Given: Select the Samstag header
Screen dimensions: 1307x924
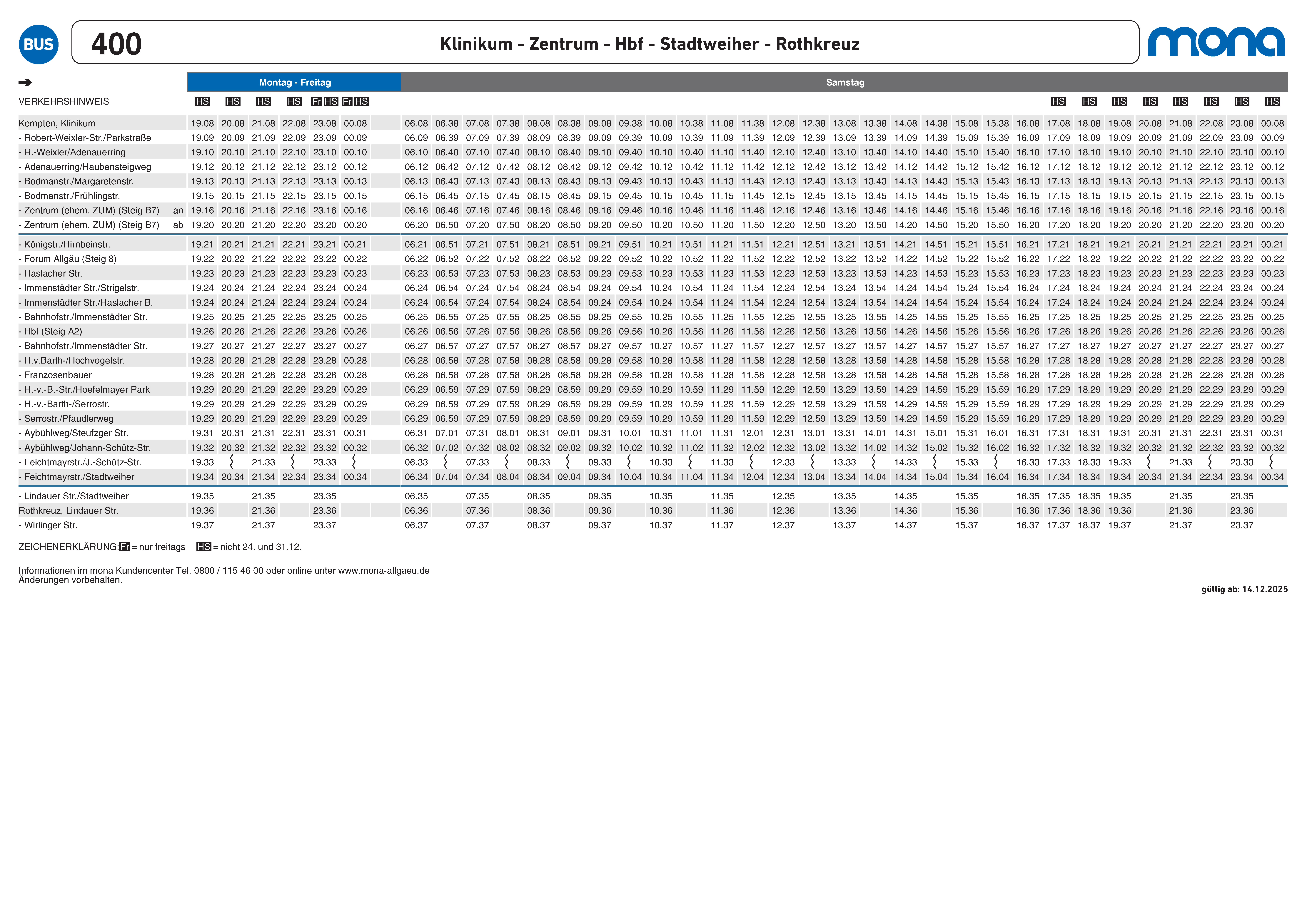Looking at the screenshot, I should (x=845, y=83).
